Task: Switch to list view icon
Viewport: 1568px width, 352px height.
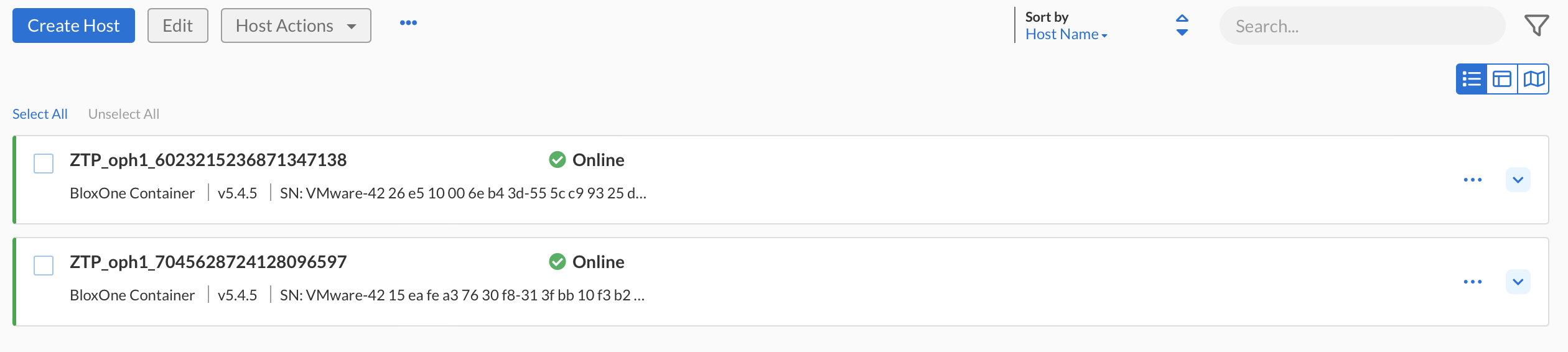Action: pos(1472,79)
